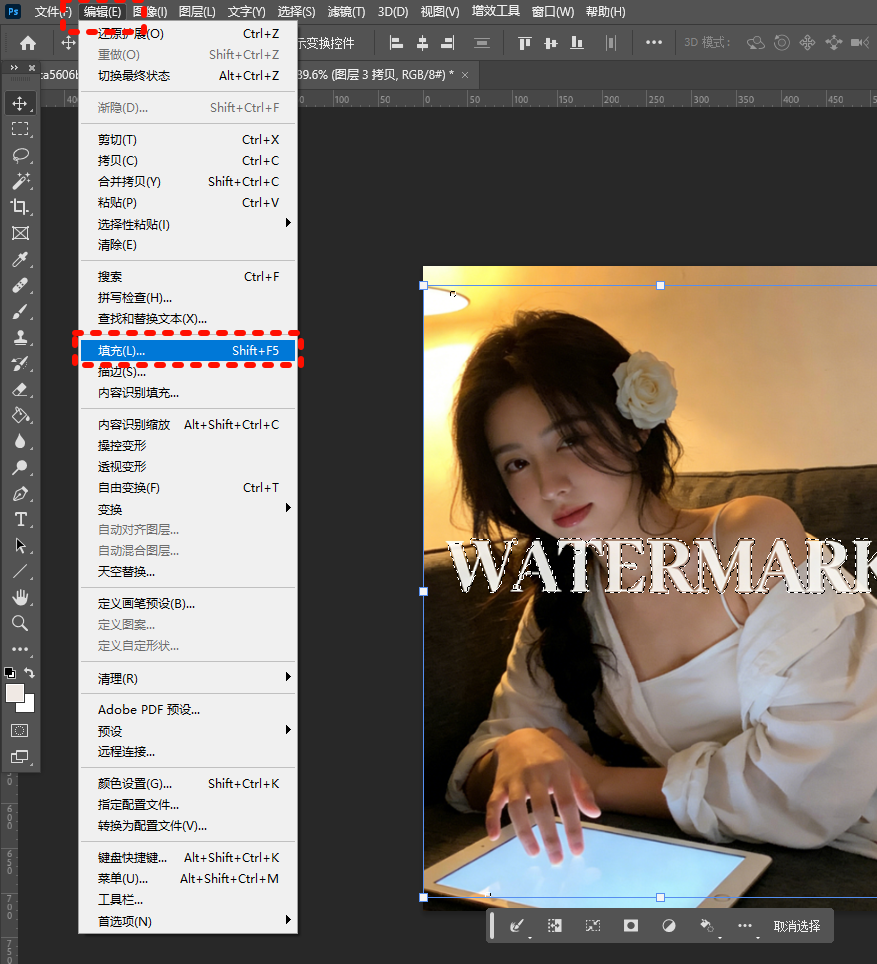Select the Lasso tool

pyautogui.click(x=20, y=155)
